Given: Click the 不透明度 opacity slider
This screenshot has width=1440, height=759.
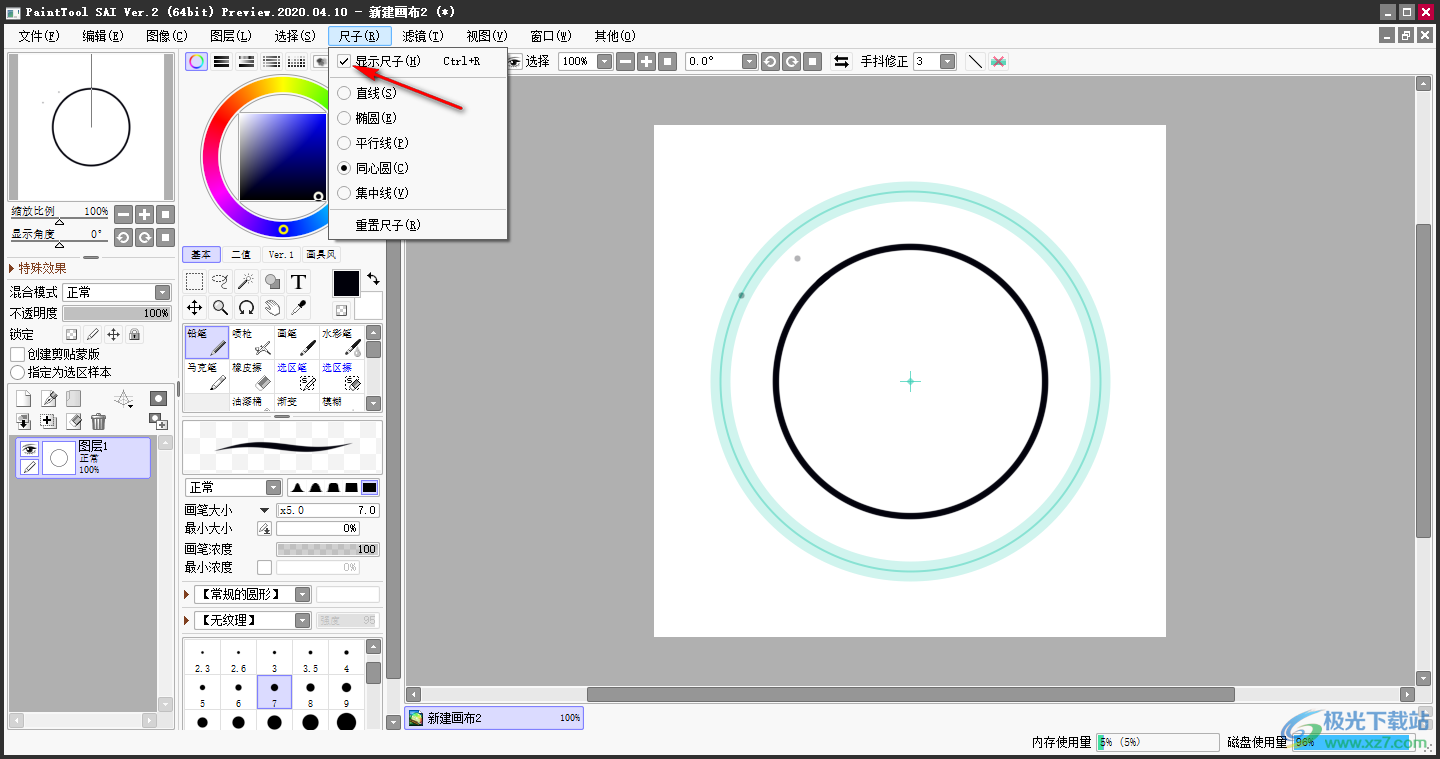Looking at the screenshot, I should (117, 313).
